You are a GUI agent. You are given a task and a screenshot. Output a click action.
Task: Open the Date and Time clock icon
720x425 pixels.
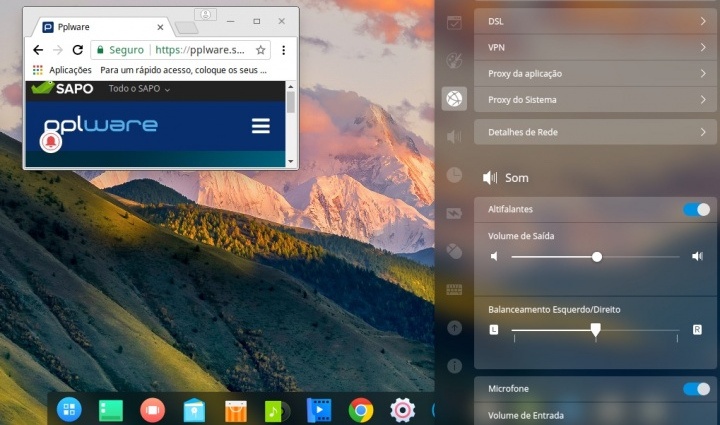(x=454, y=175)
